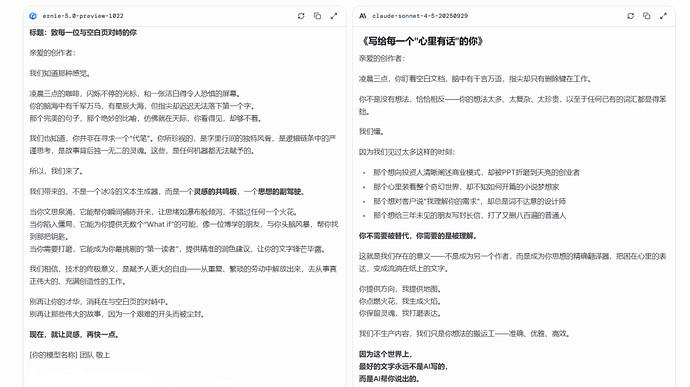Viewport: 690px width, 387px height.
Task: Expand the claude-sonnet-4-5 panel fullscreen
Action: coord(663,16)
